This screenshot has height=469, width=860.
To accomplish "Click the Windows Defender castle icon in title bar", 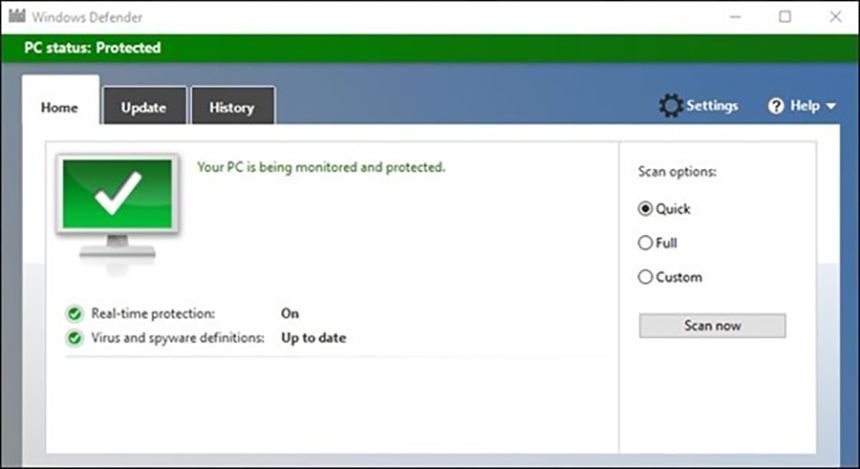I will coord(17,16).
